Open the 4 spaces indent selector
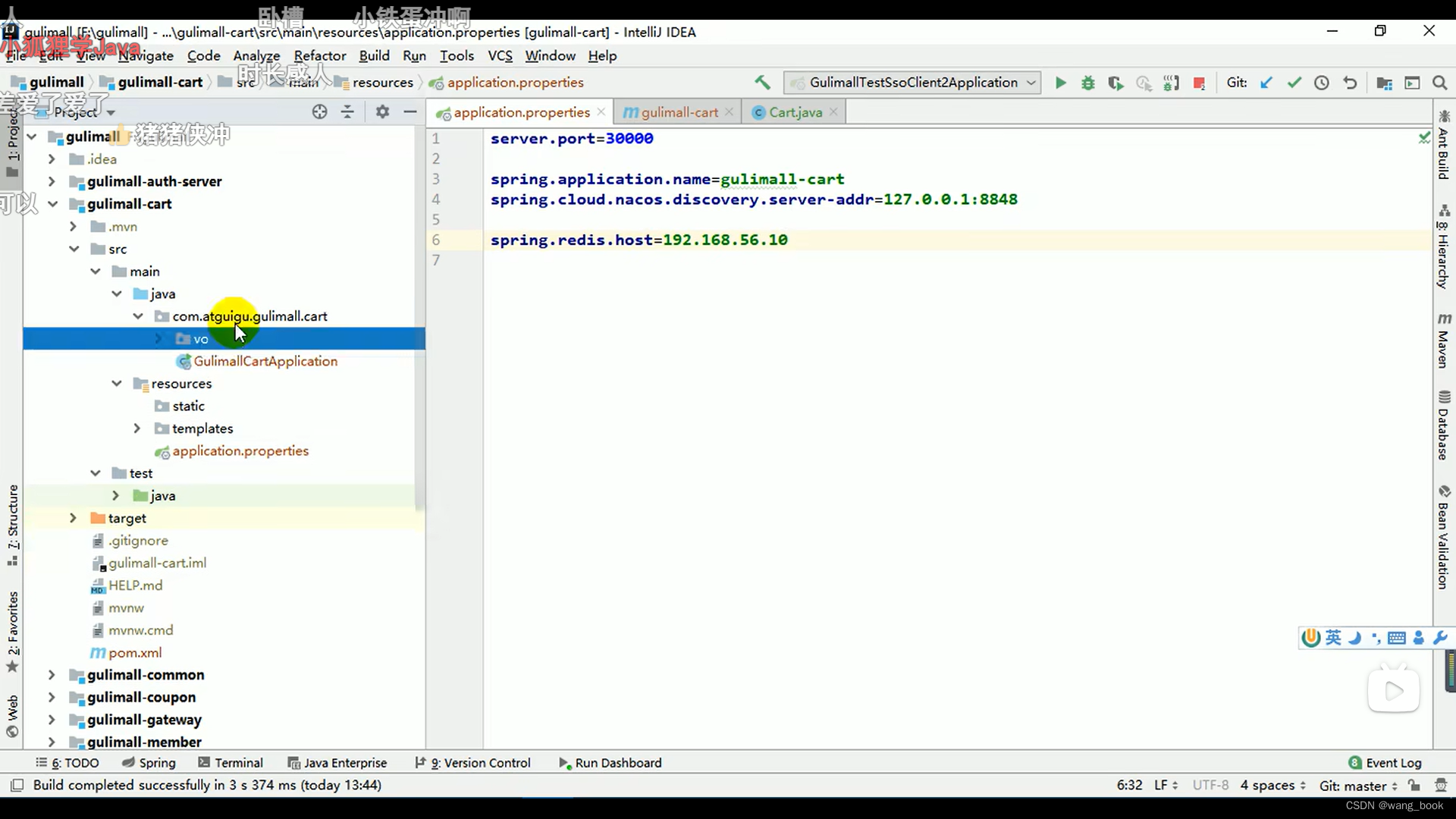Viewport: 1456px width, 819px height. (1273, 785)
